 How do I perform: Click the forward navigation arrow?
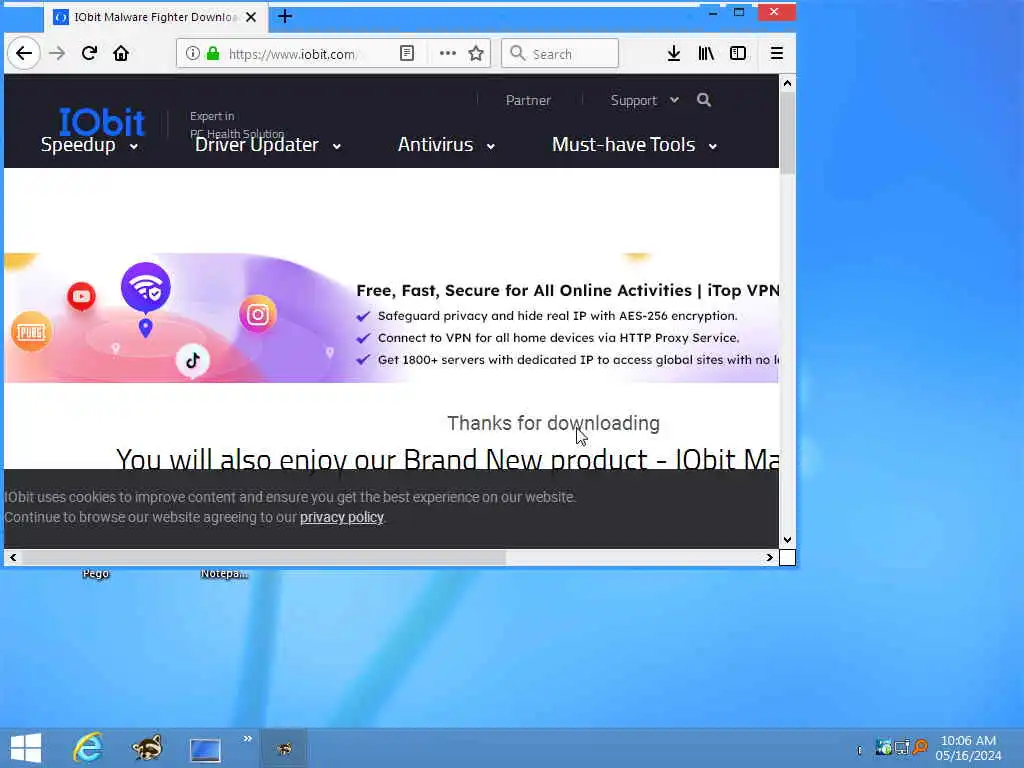57,54
